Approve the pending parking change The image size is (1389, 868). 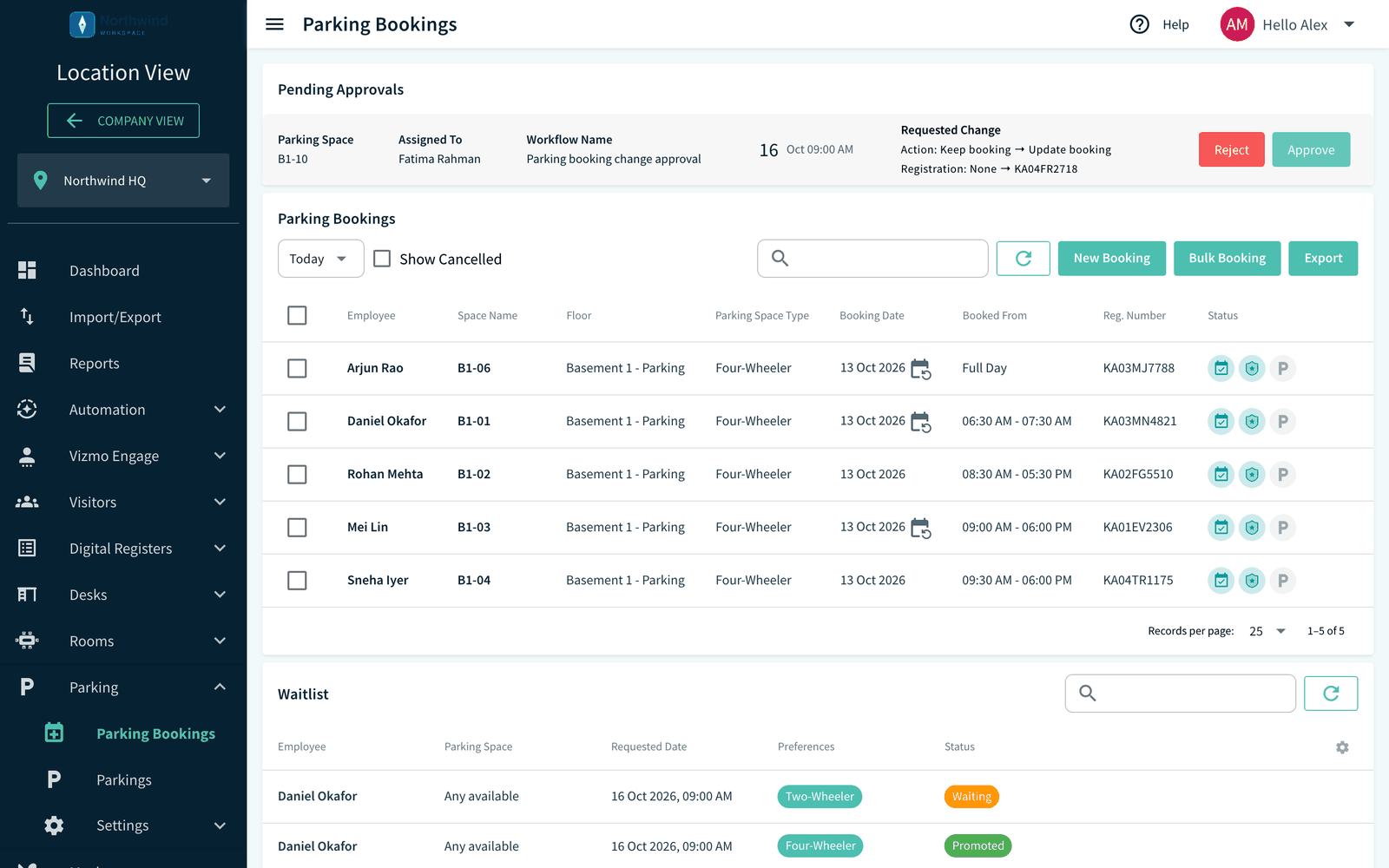pos(1311,149)
